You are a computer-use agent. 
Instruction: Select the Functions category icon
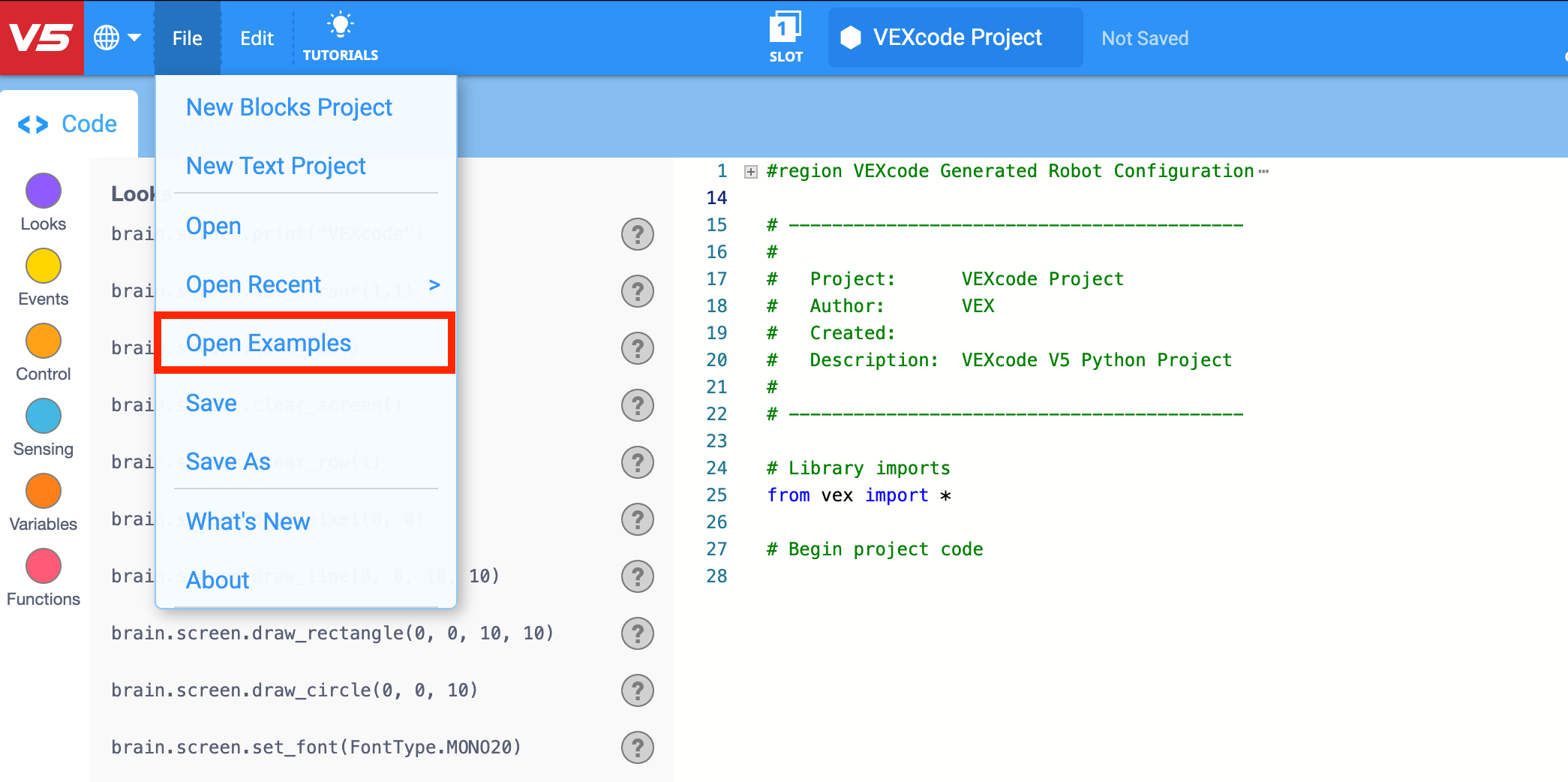click(43, 567)
